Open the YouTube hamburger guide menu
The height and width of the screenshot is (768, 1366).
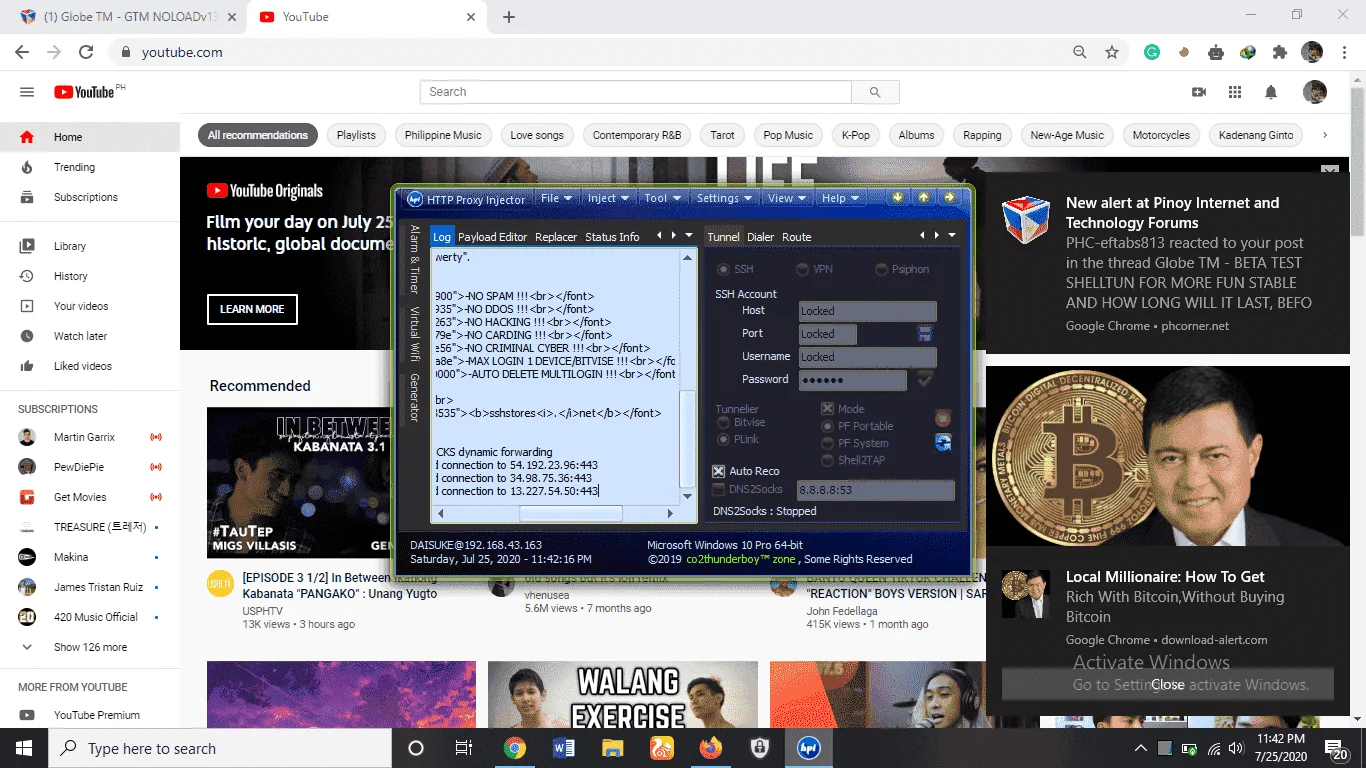(x=27, y=92)
